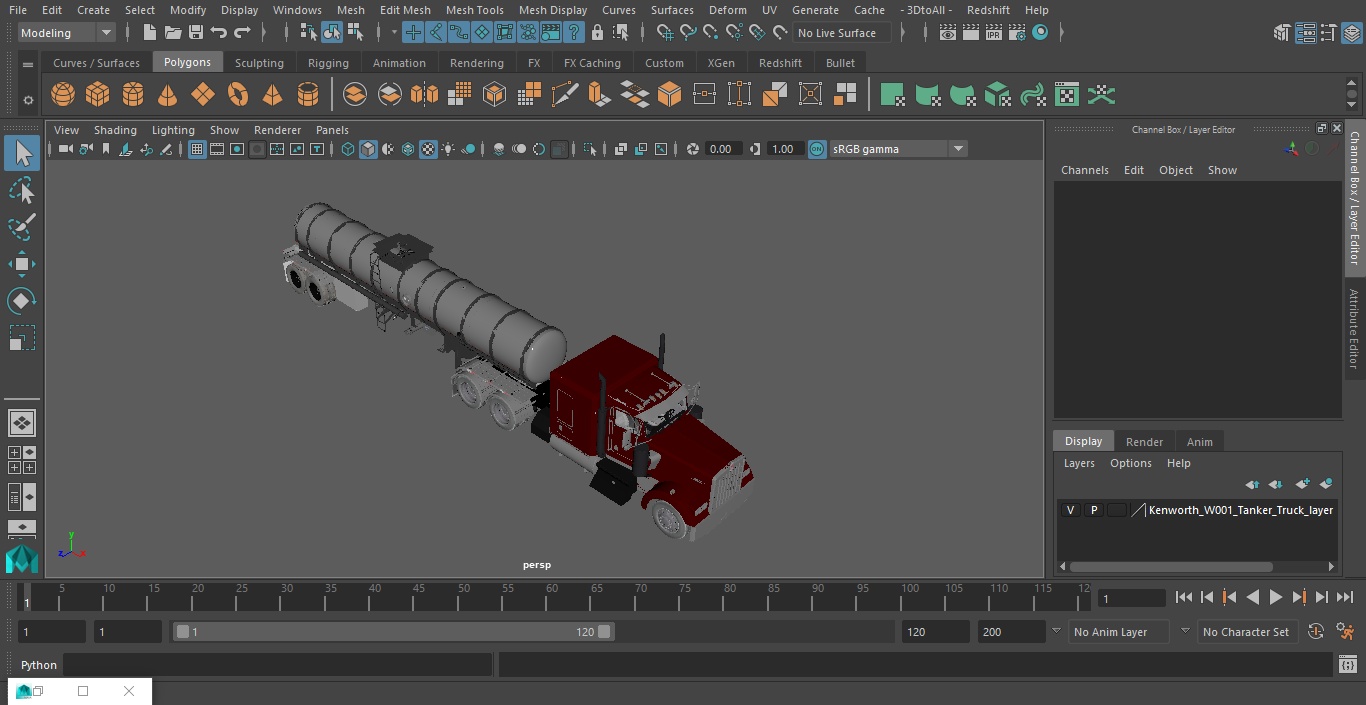
Task: Open the No Character Set dropdown arrow
Action: 1185,631
